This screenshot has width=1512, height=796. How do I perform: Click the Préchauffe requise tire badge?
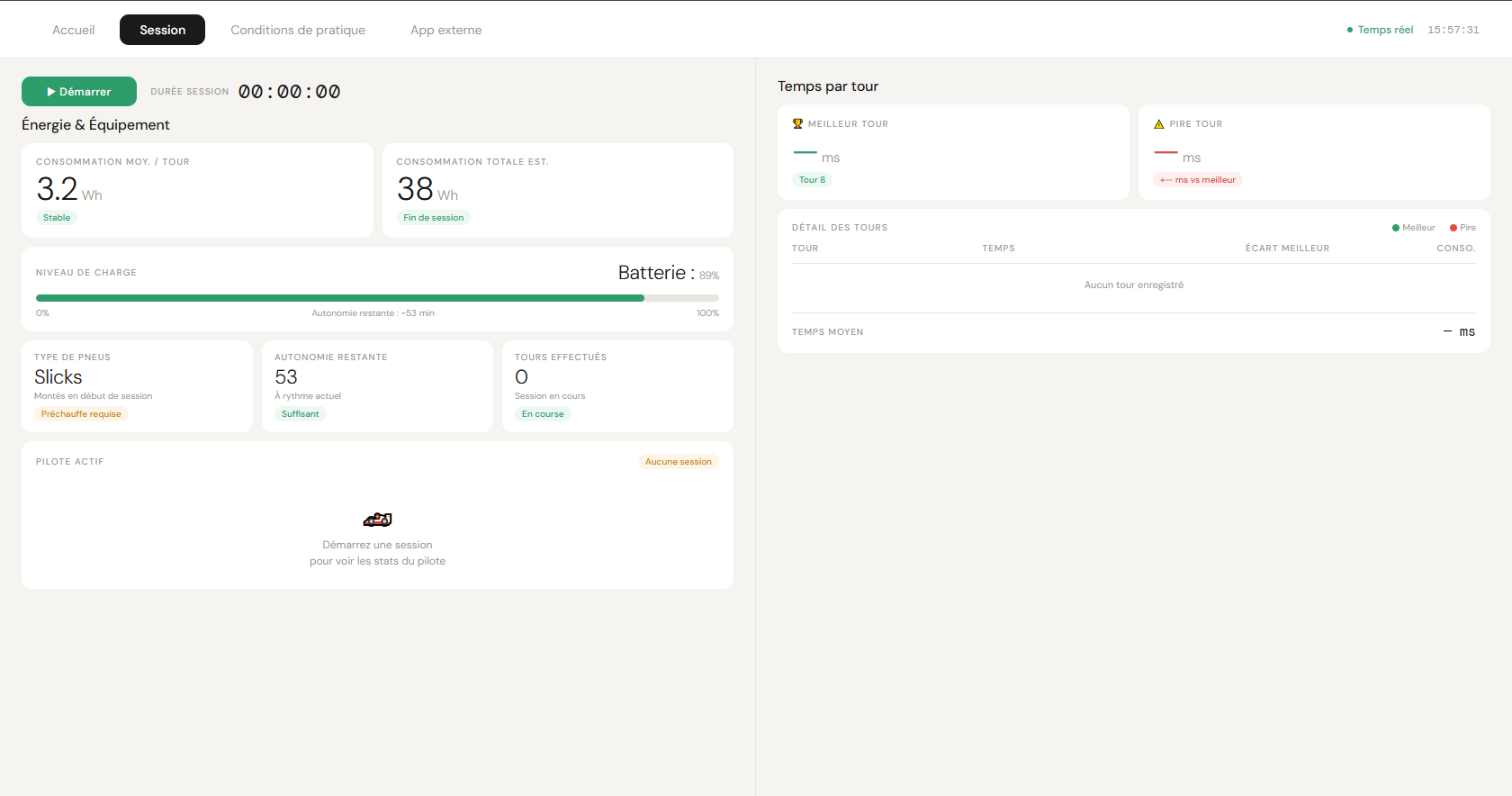81,414
